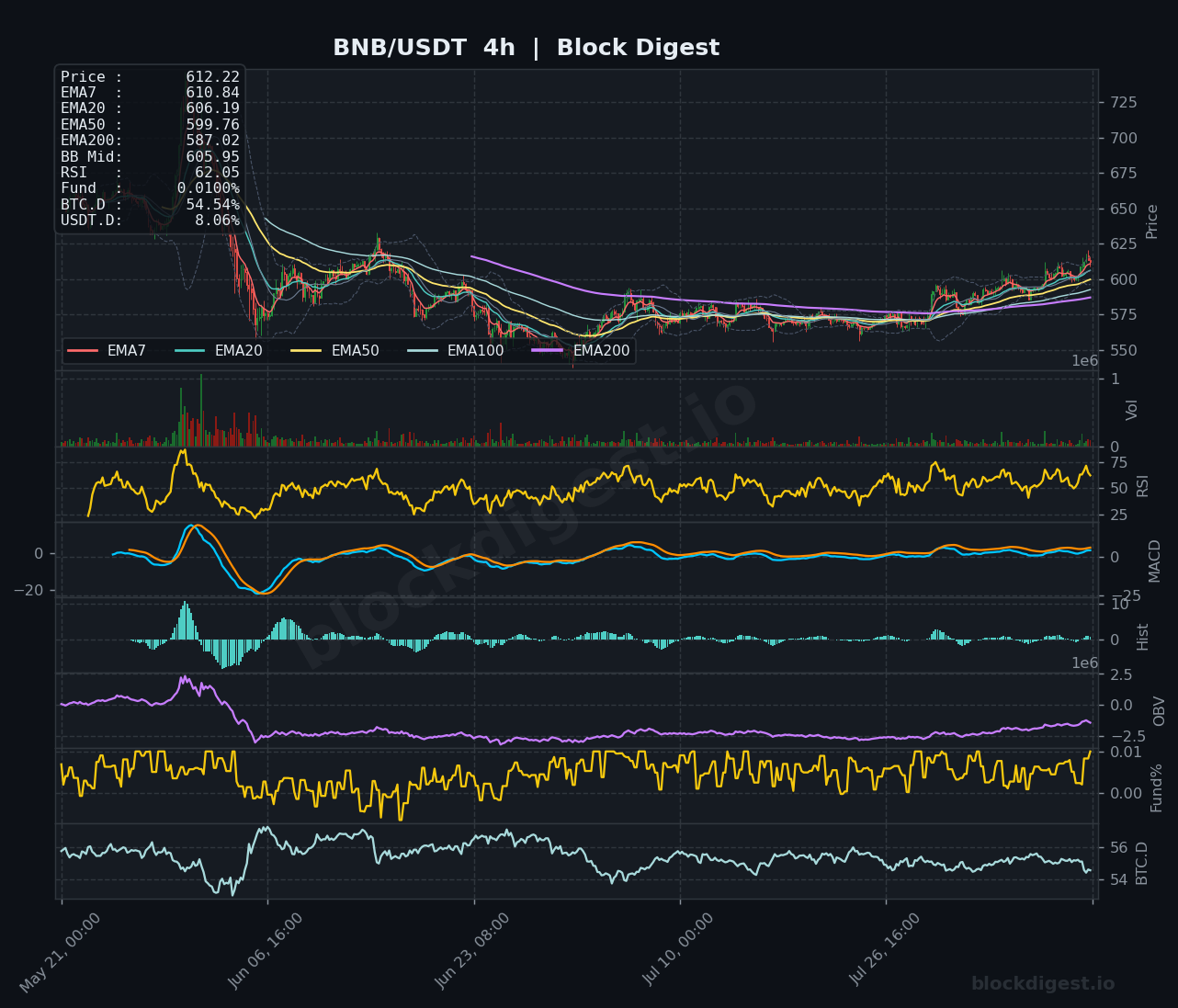Click the Fund% 0.01 tick label
The image size is (1178, 1008).
tap(1126, 753)
